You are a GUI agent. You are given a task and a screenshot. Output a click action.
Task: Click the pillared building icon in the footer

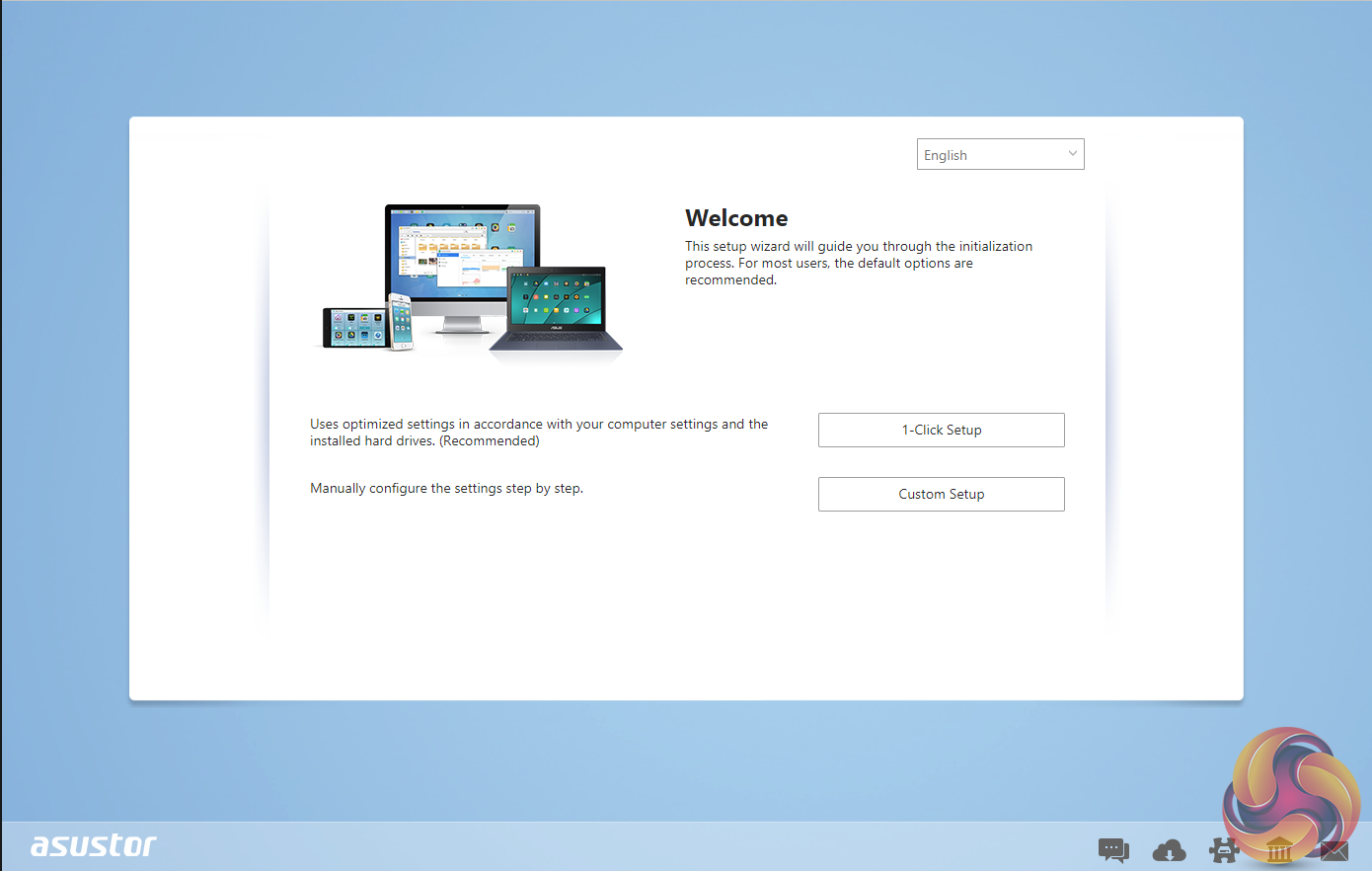[x=1279, y=849]
